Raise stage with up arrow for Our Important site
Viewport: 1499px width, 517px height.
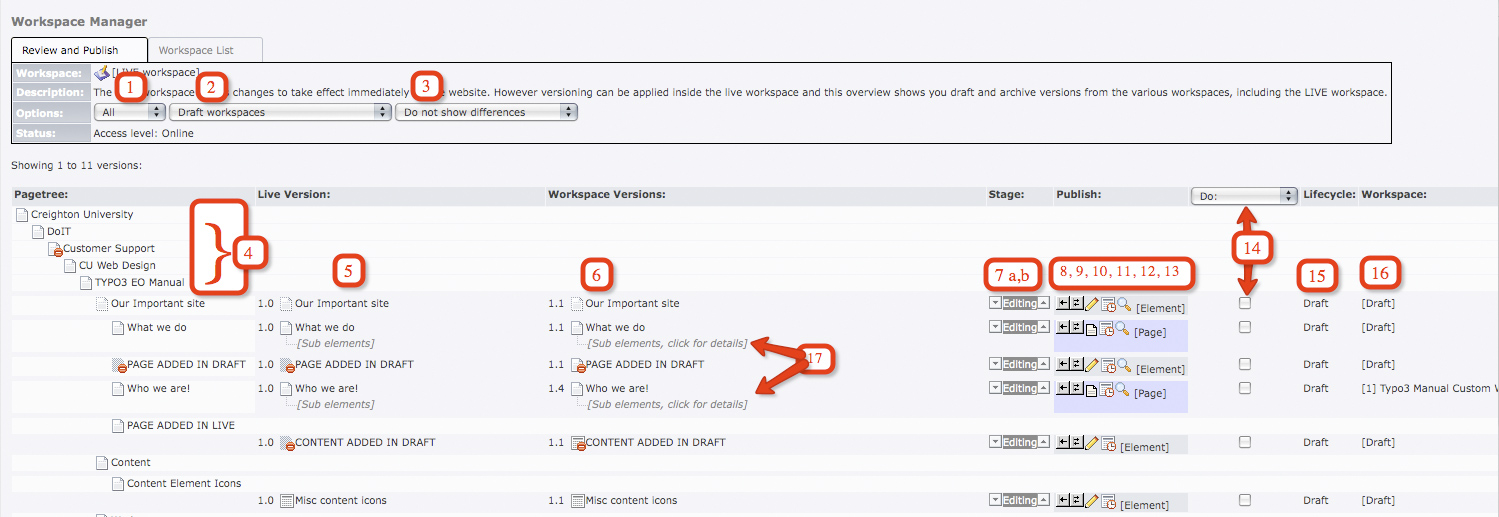pyautogui.click(x=1044, y=303)
